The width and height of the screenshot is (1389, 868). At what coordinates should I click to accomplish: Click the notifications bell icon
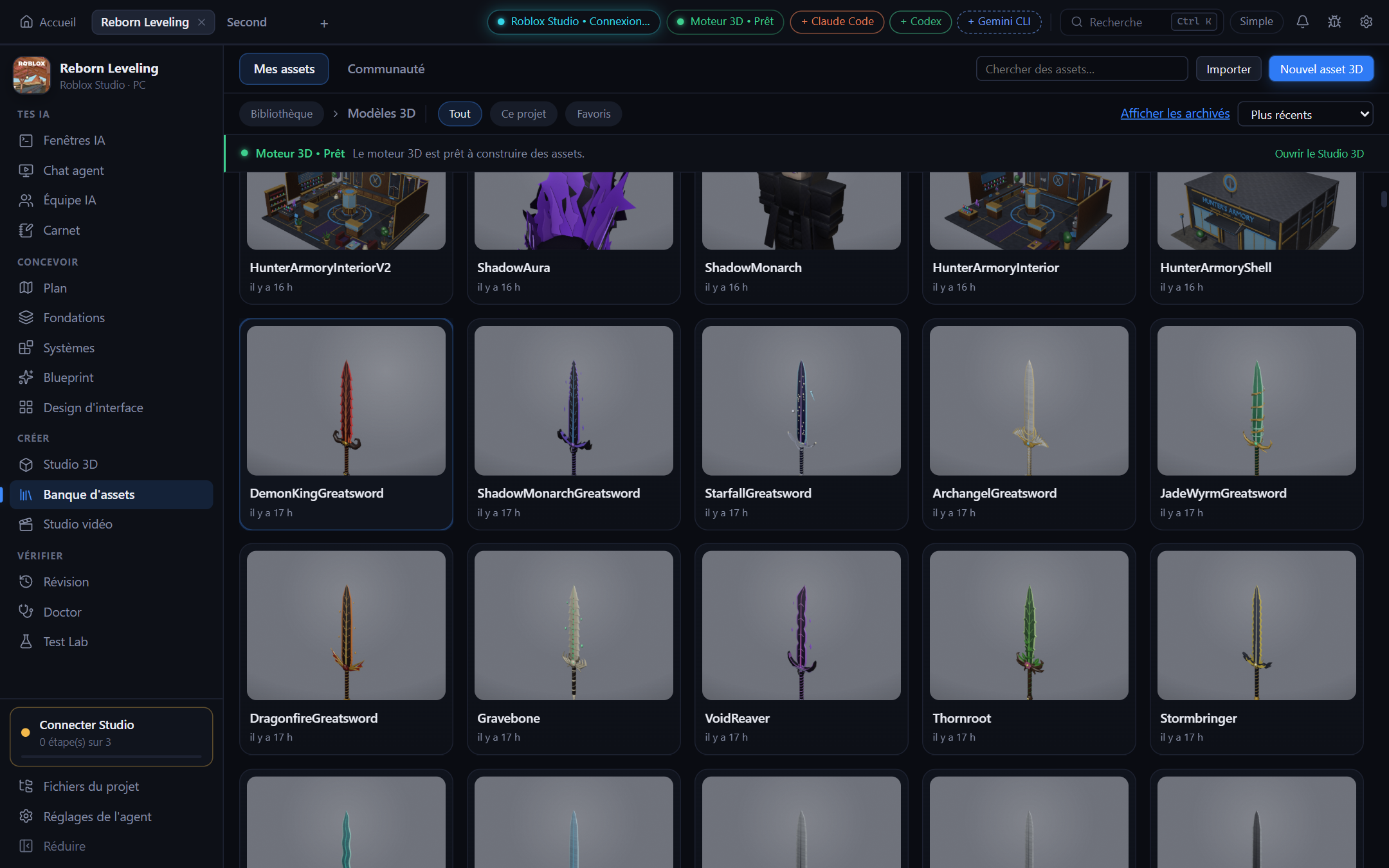pos(1302,22)
